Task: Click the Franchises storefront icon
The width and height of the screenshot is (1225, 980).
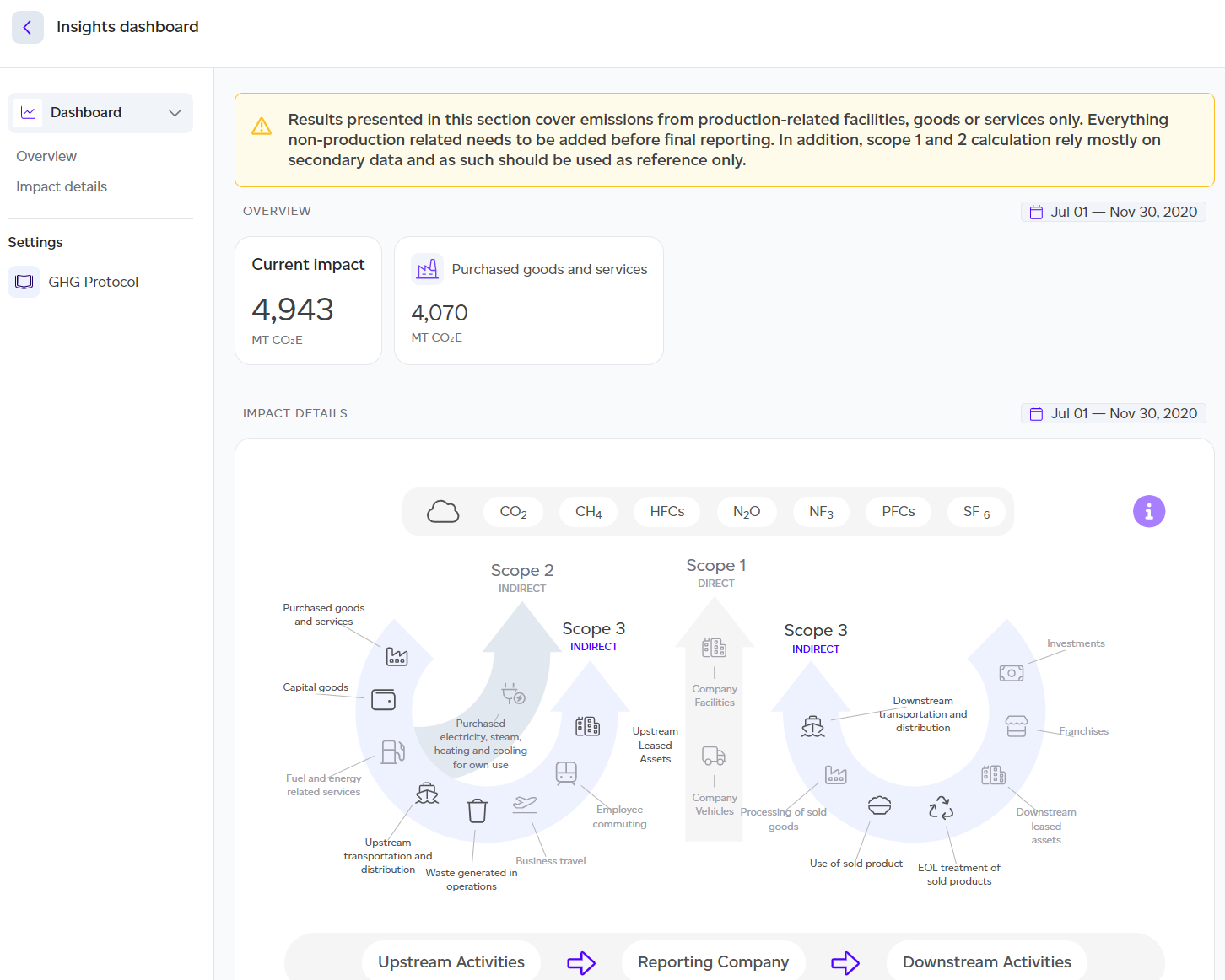Action: click(1017, 726)
